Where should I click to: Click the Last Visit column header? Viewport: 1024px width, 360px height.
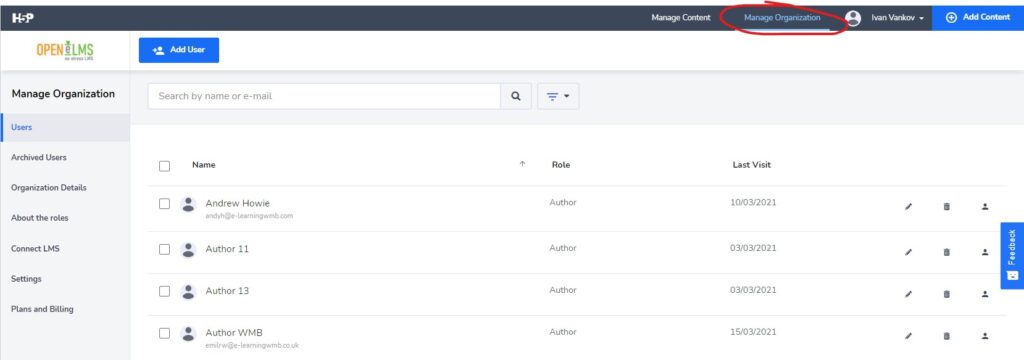tap(752, 165)
